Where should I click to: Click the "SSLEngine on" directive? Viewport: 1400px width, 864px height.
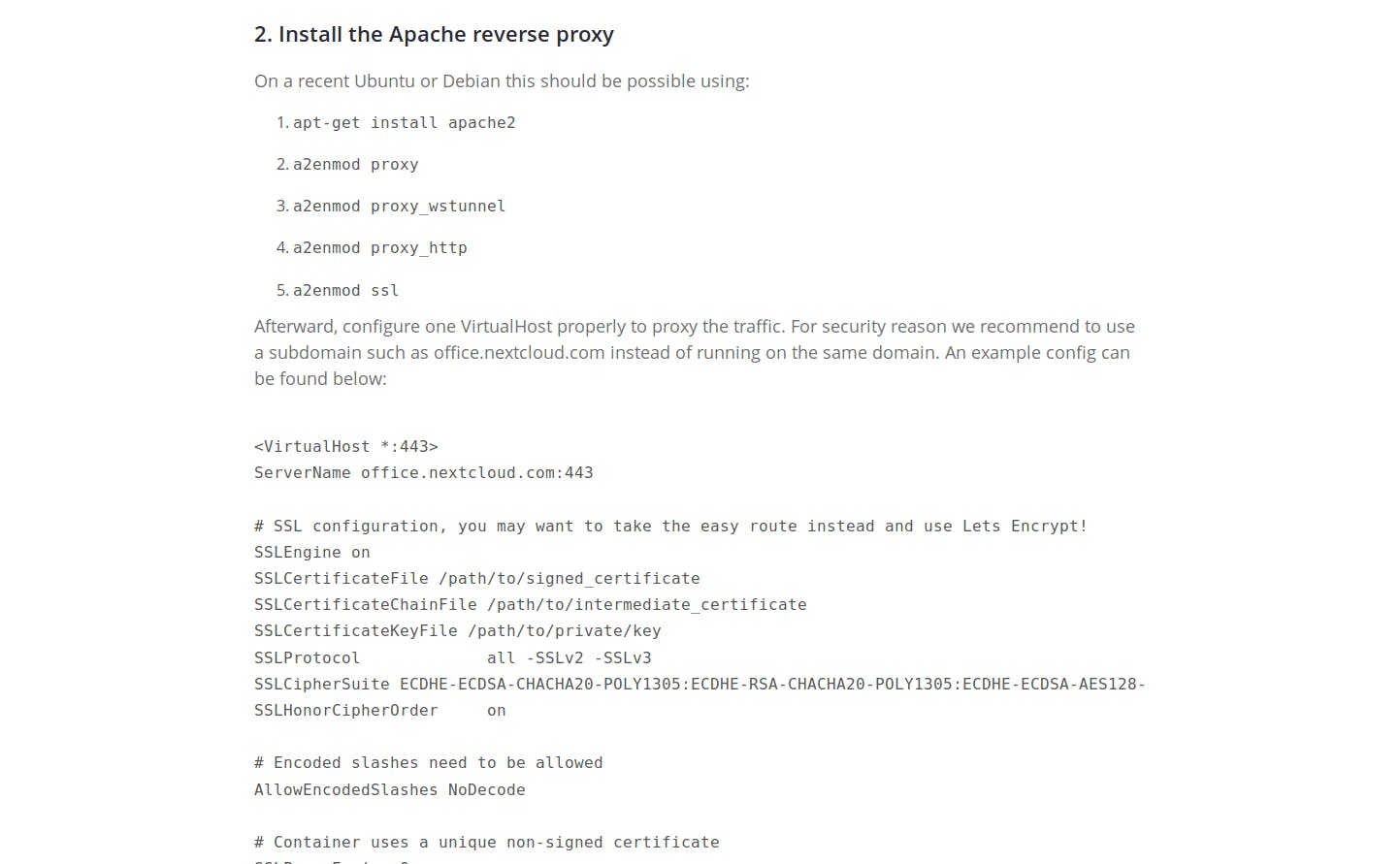[311, 553]
